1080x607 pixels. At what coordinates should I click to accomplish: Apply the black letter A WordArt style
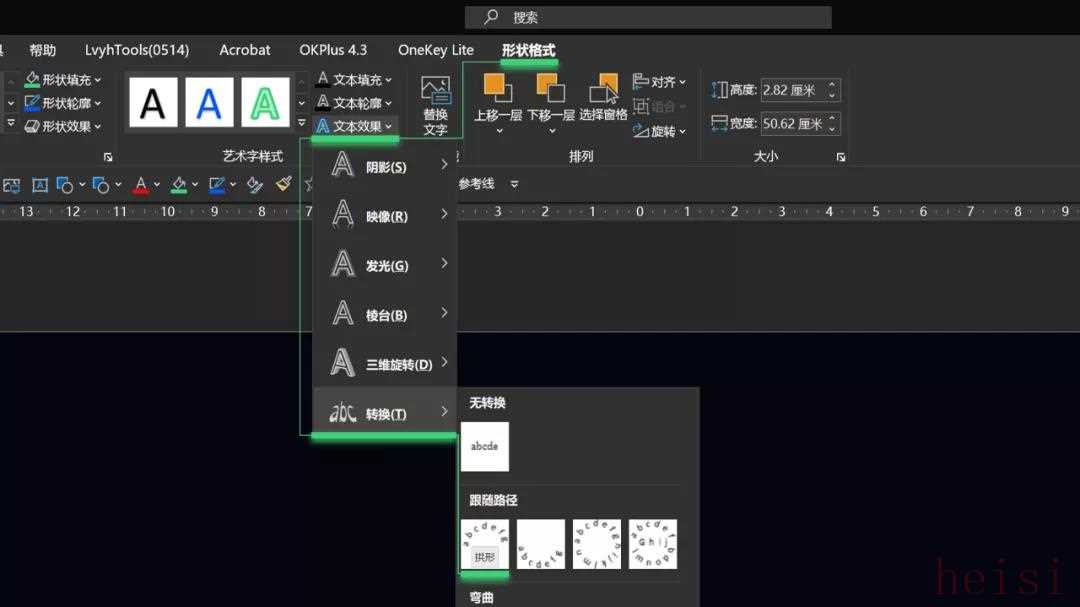(153, 103)
